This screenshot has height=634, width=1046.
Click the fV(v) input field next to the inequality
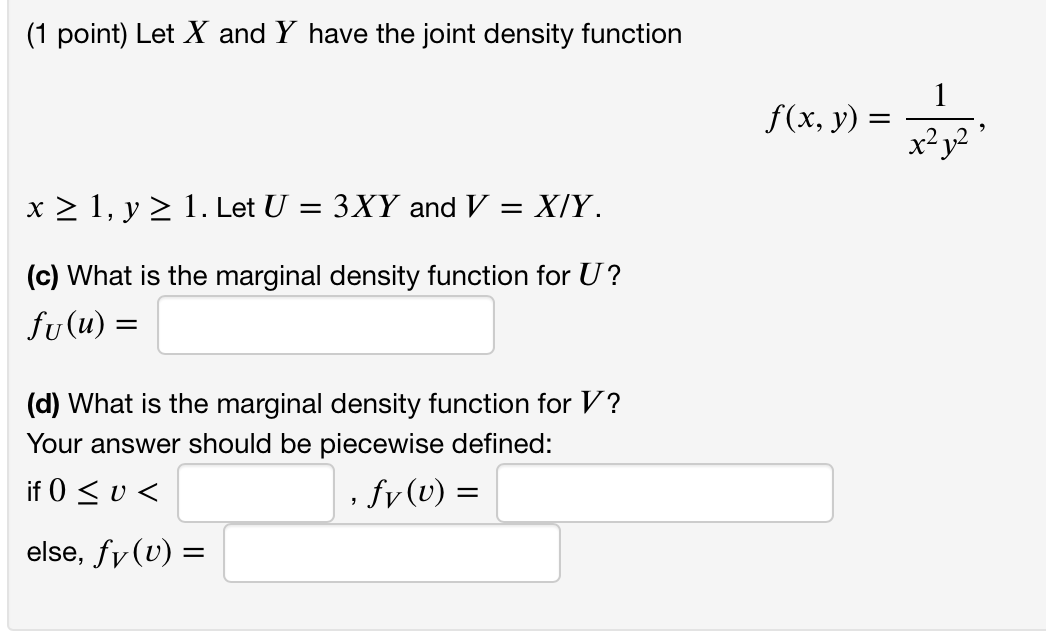coord(665,489)
